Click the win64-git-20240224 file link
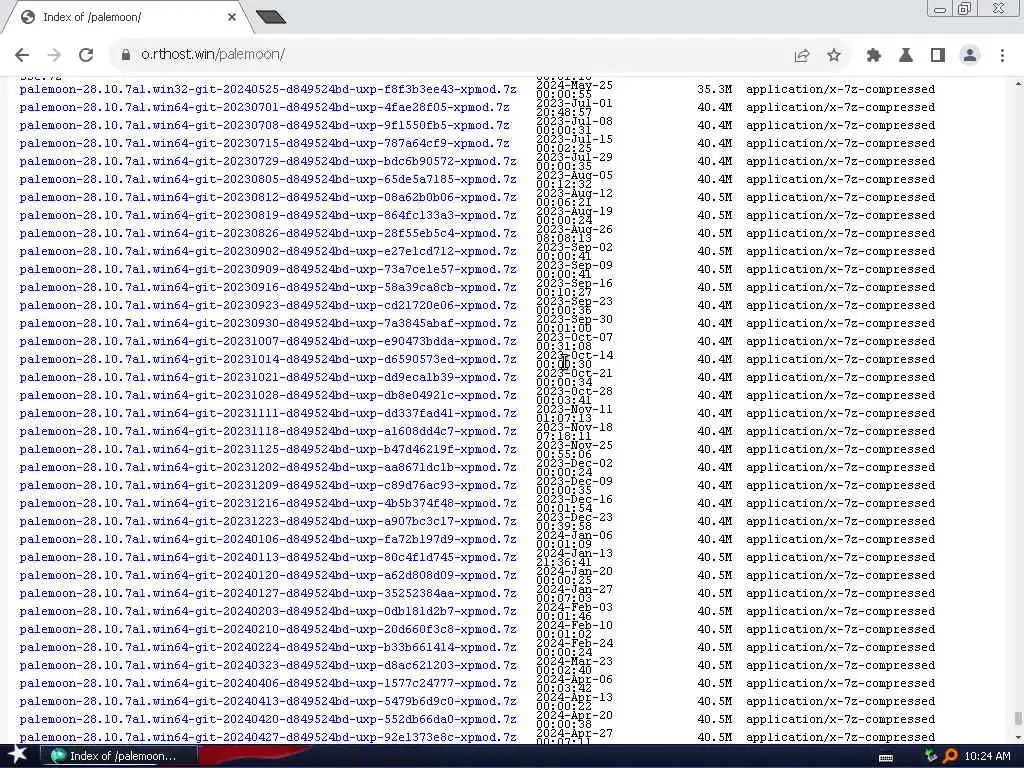 tap(268, 647)
